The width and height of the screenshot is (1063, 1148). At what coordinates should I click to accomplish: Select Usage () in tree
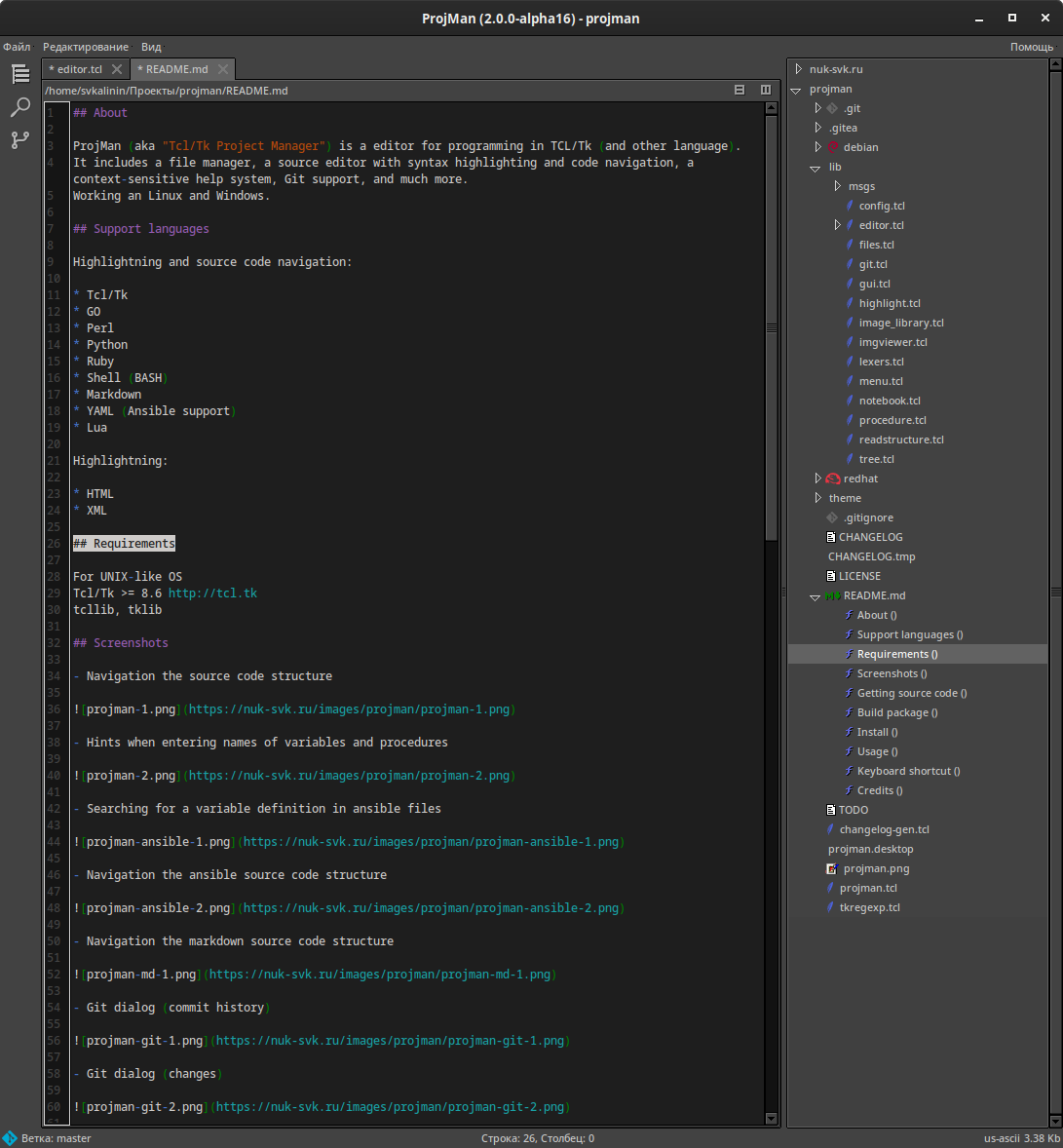click(877, 751)
